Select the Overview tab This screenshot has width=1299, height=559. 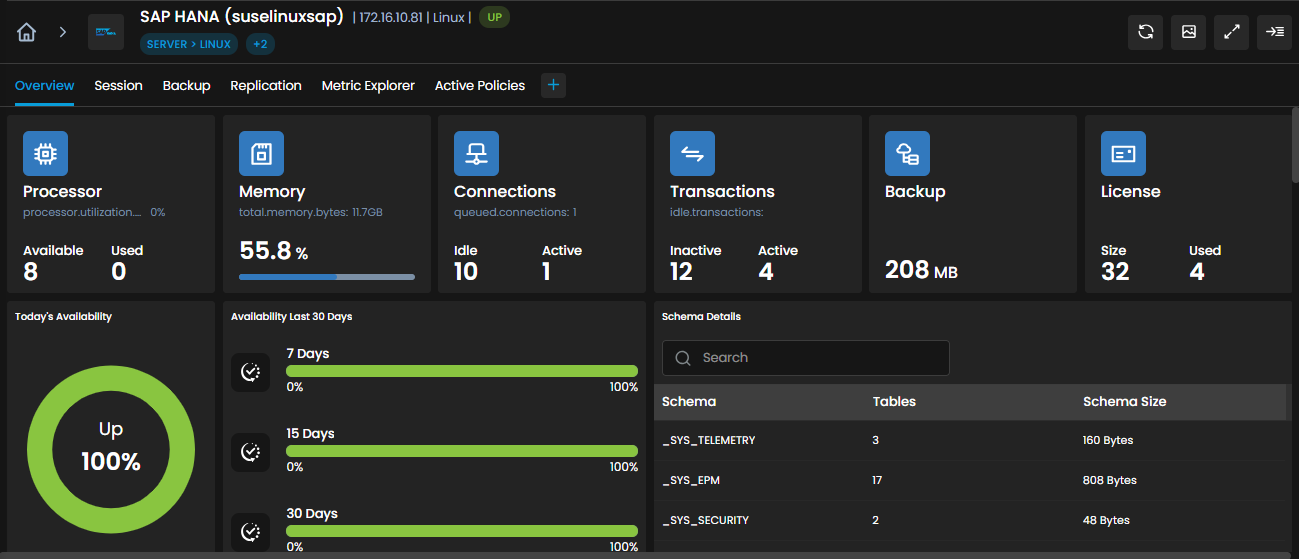tap(44, 86)
